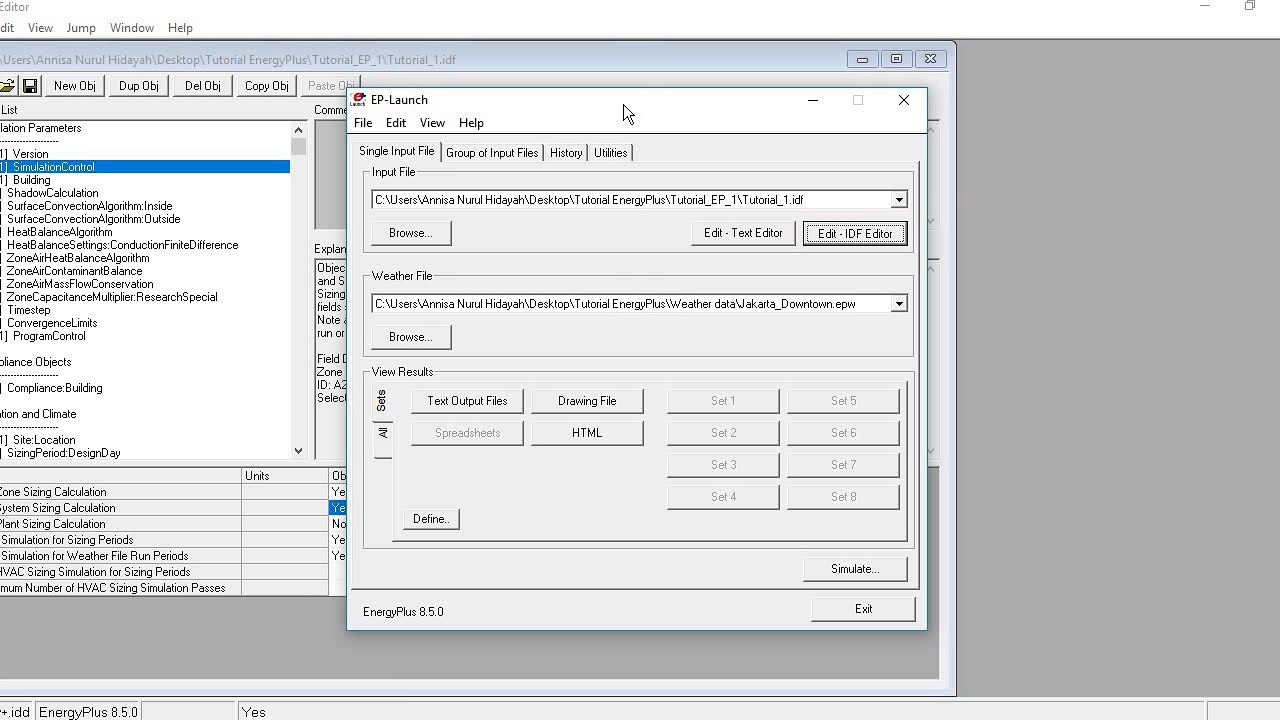Click inside the Weather File path field
This screenshot has height=720, width=1280.
[x=631, y=304]
